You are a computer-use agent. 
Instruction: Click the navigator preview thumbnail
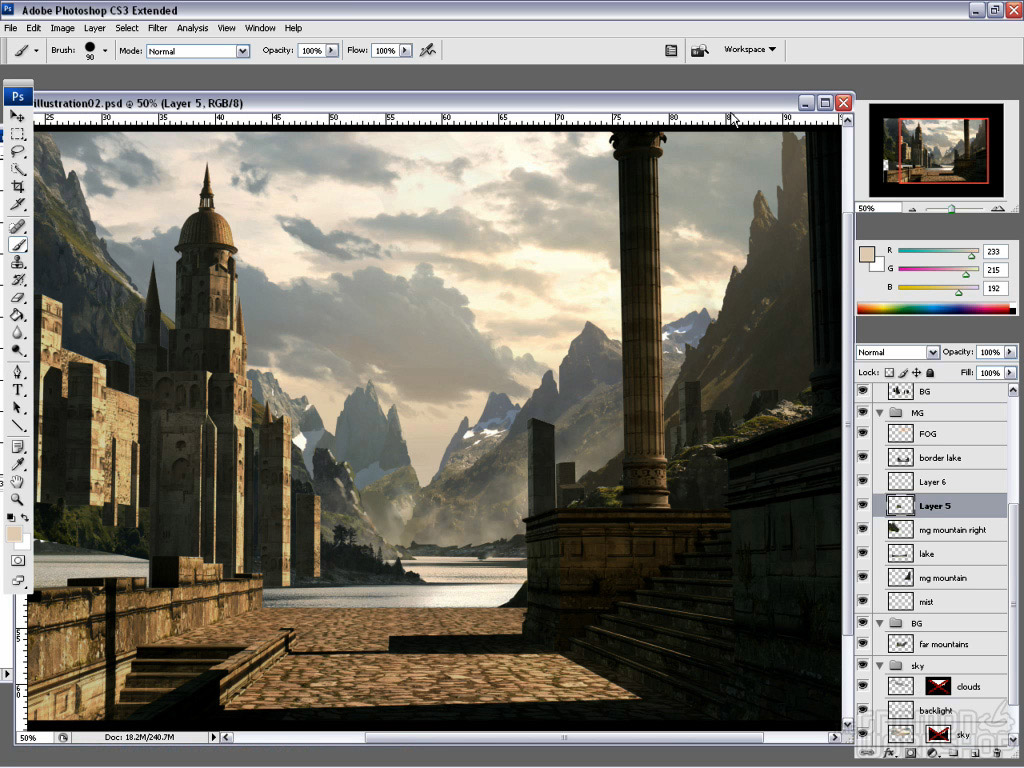click(935, 151)
